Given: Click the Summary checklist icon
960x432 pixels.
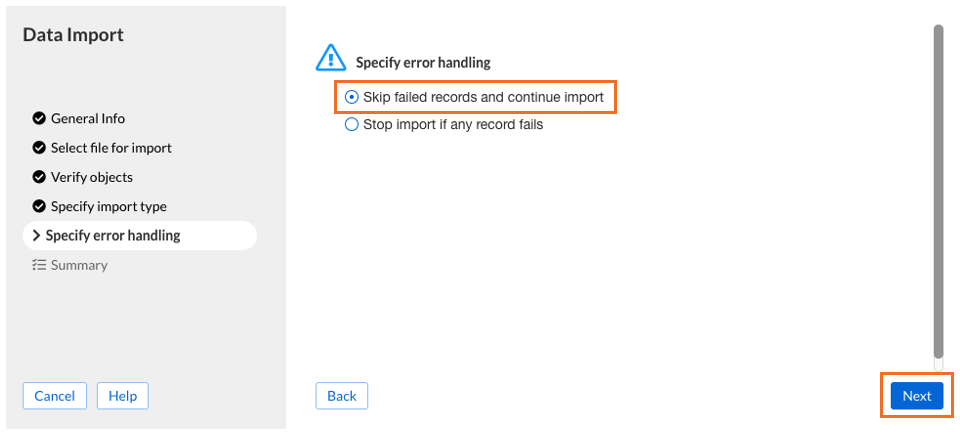Looking at the screenshot, I should [39, 265].
